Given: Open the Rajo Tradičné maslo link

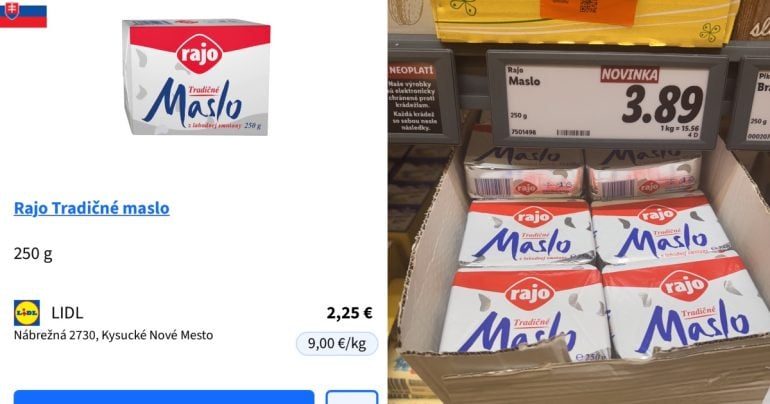Looking at the screenshot, I should pyautogui.click(x=91, y=208).
